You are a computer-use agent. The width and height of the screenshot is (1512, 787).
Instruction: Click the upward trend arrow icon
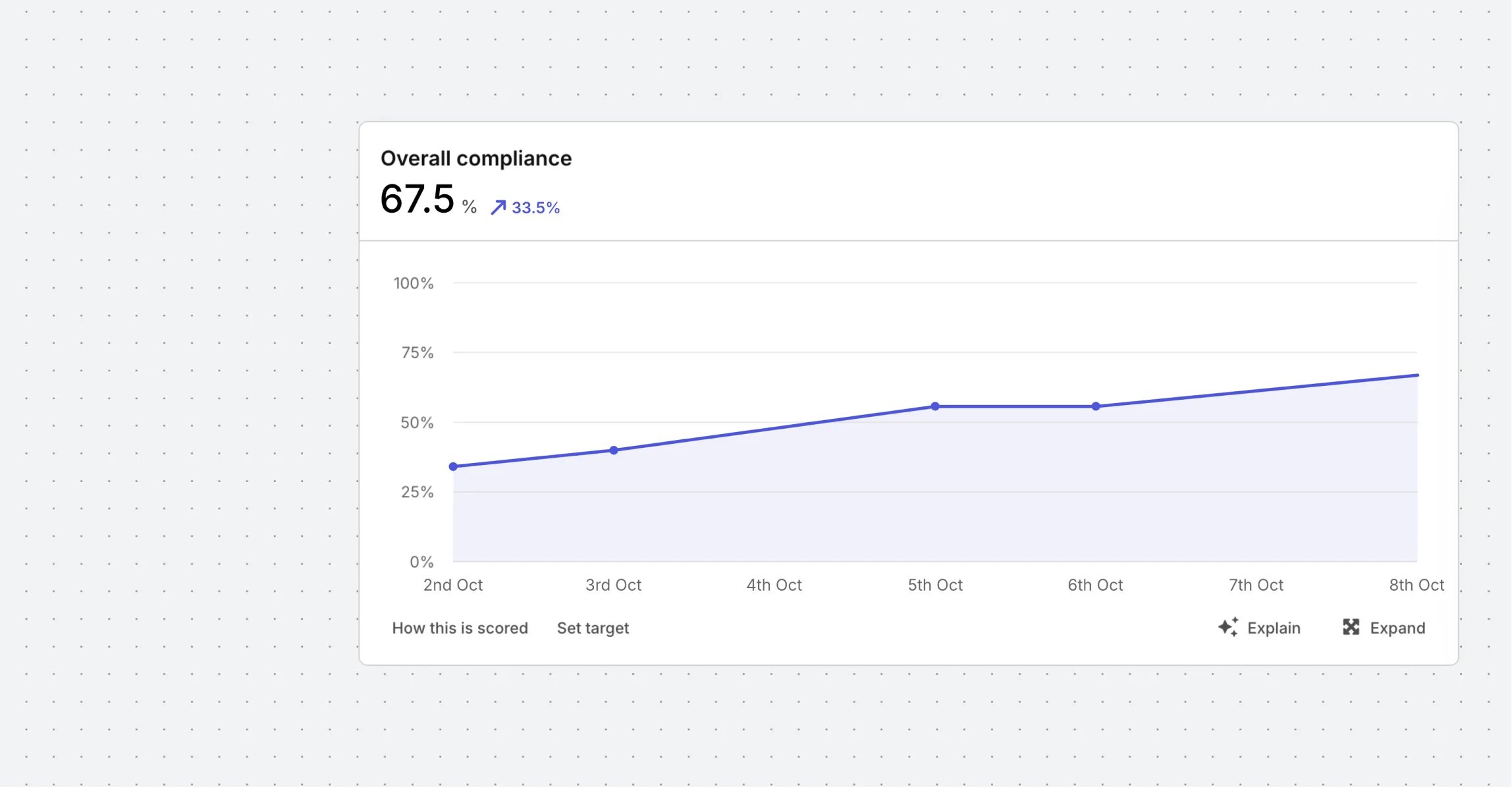pyautogui.click(x=499, y=207)
